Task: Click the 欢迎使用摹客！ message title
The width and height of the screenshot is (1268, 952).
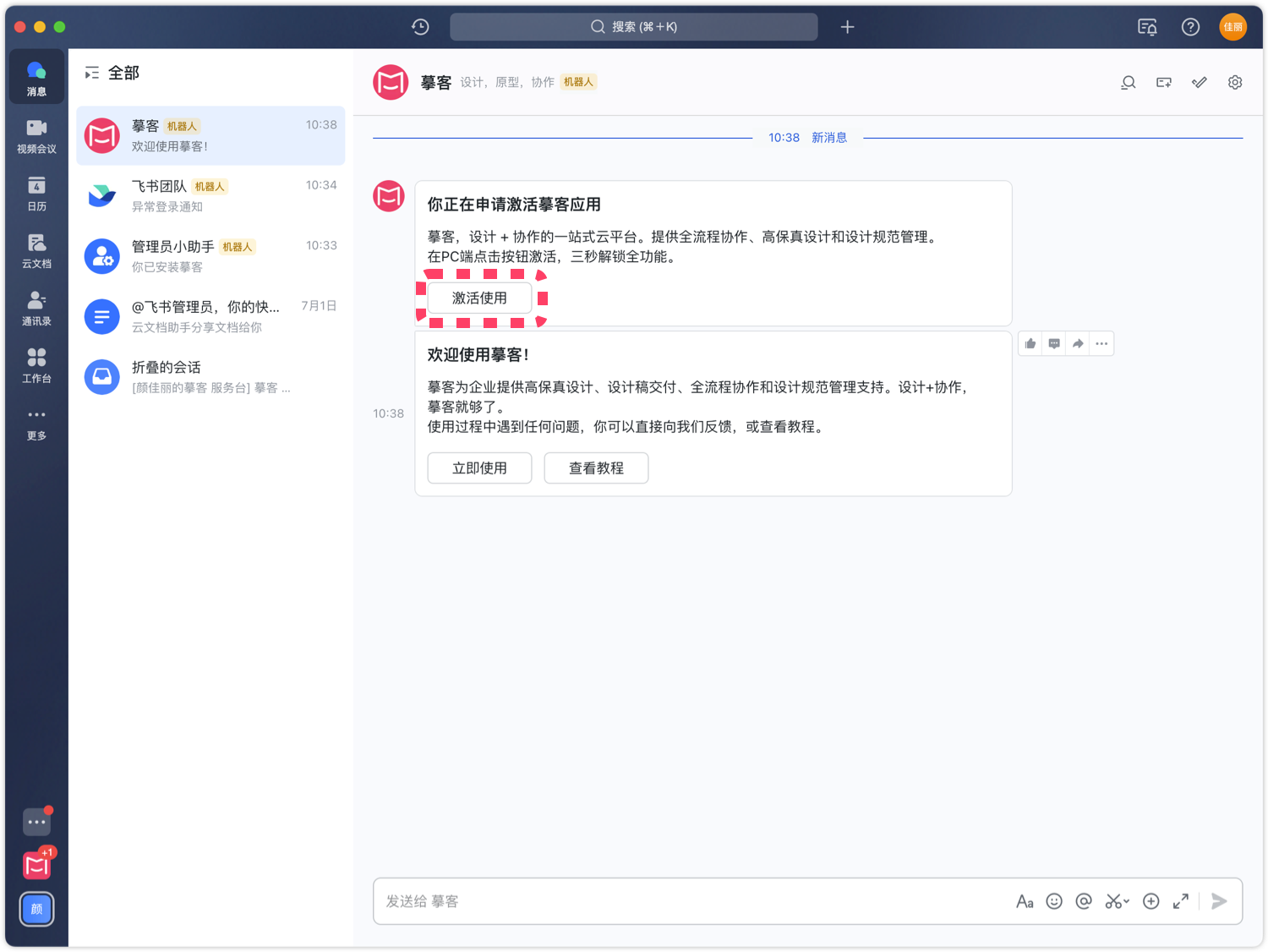Action: click(x=478, y=355)
